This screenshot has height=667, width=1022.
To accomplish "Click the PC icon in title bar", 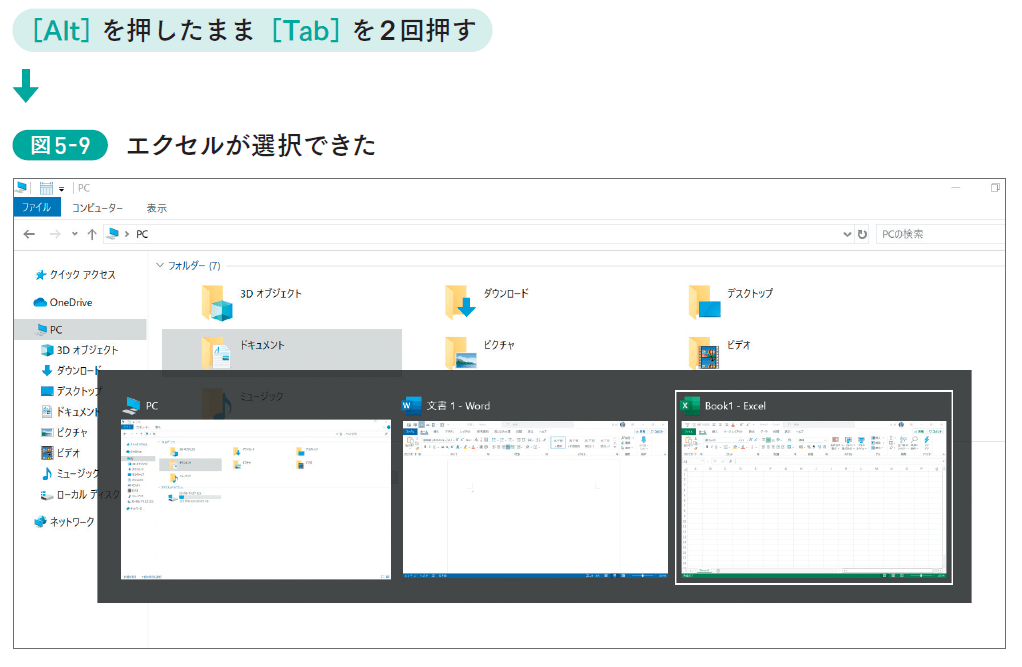I will (22, 188).
